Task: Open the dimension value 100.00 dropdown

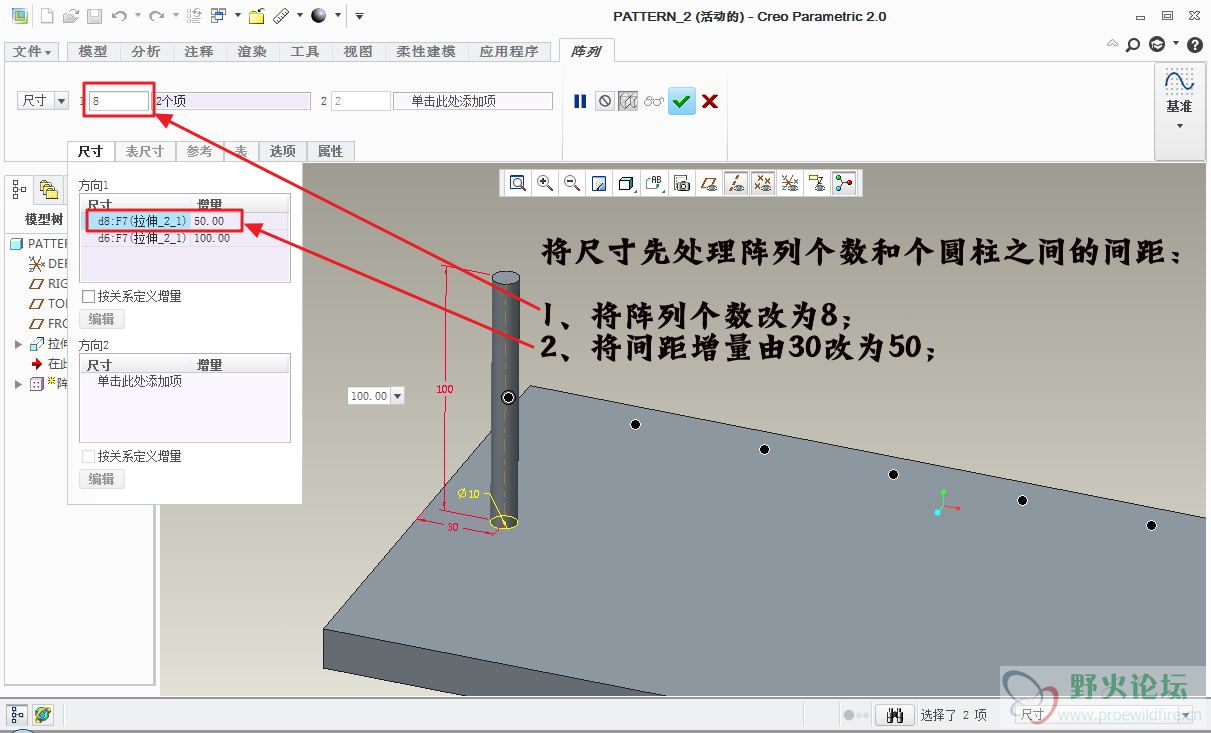Action: [x=398, y=396]
